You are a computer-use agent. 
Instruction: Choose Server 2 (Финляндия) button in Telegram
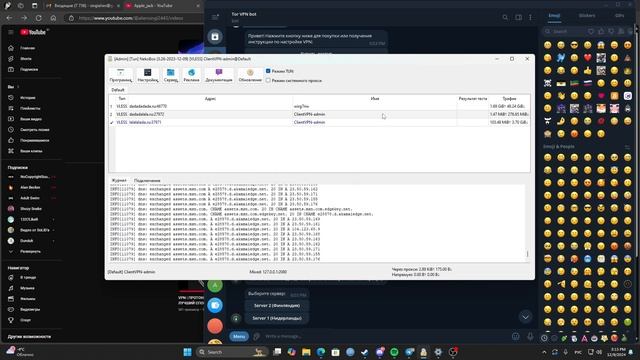(277, 305)
